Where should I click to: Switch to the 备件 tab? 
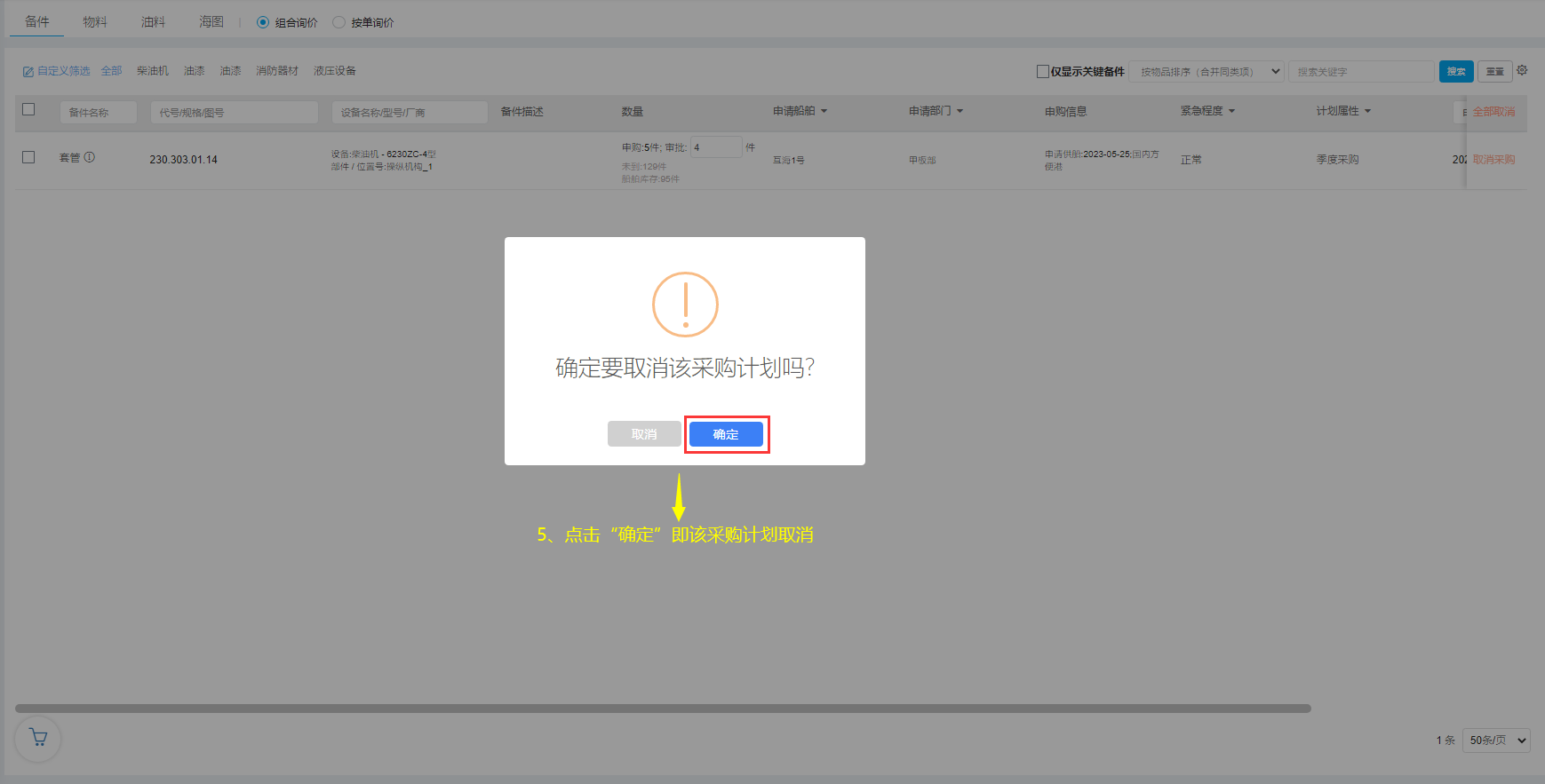(x=36, y=21)
